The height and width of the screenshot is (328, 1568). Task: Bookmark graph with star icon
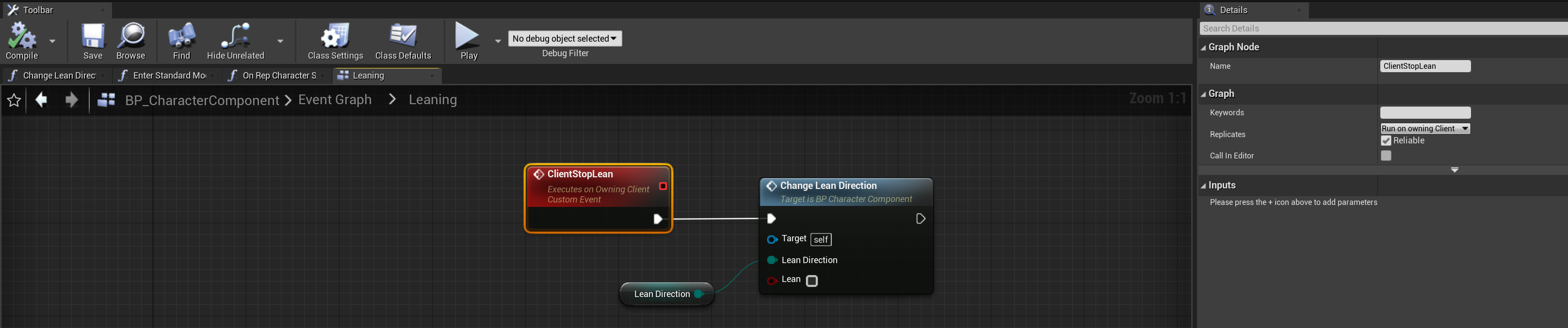(14, 100)
